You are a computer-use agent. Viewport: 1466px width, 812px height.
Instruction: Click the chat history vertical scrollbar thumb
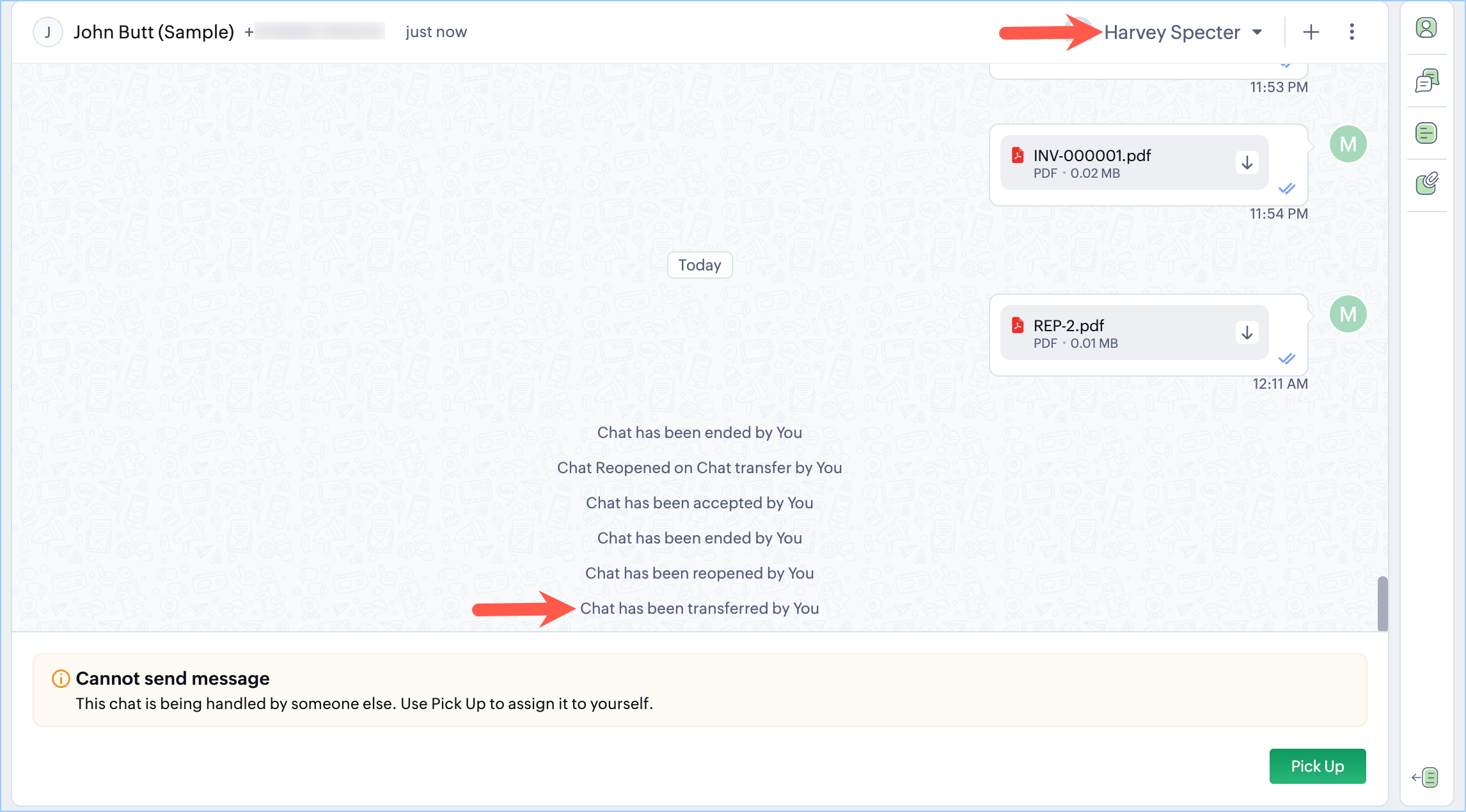point(1382,604)
